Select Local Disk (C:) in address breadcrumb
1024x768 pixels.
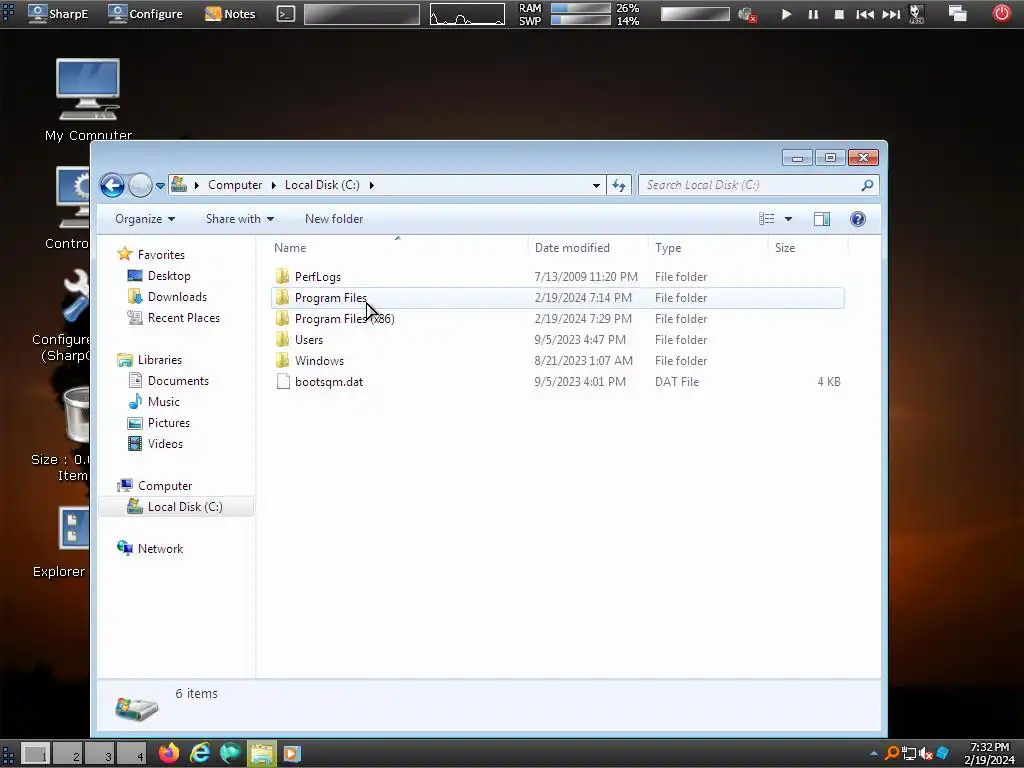coord(322,185)
